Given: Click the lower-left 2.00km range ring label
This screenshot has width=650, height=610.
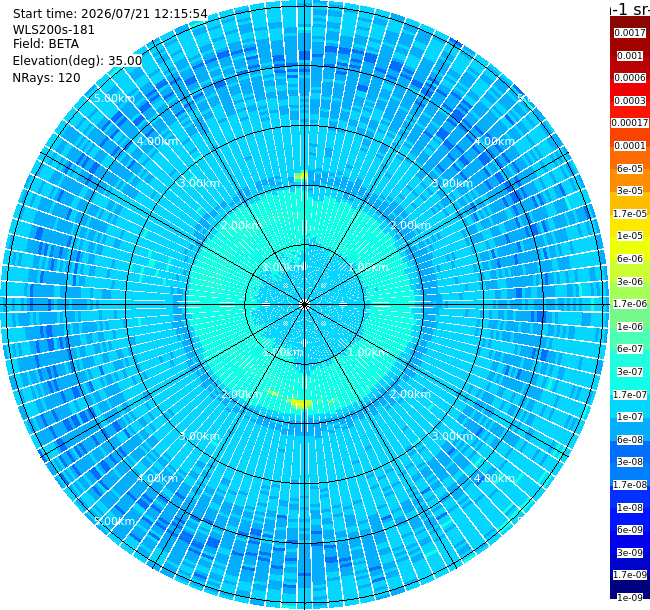Looking at the screenshot, I should click(241, 394).
